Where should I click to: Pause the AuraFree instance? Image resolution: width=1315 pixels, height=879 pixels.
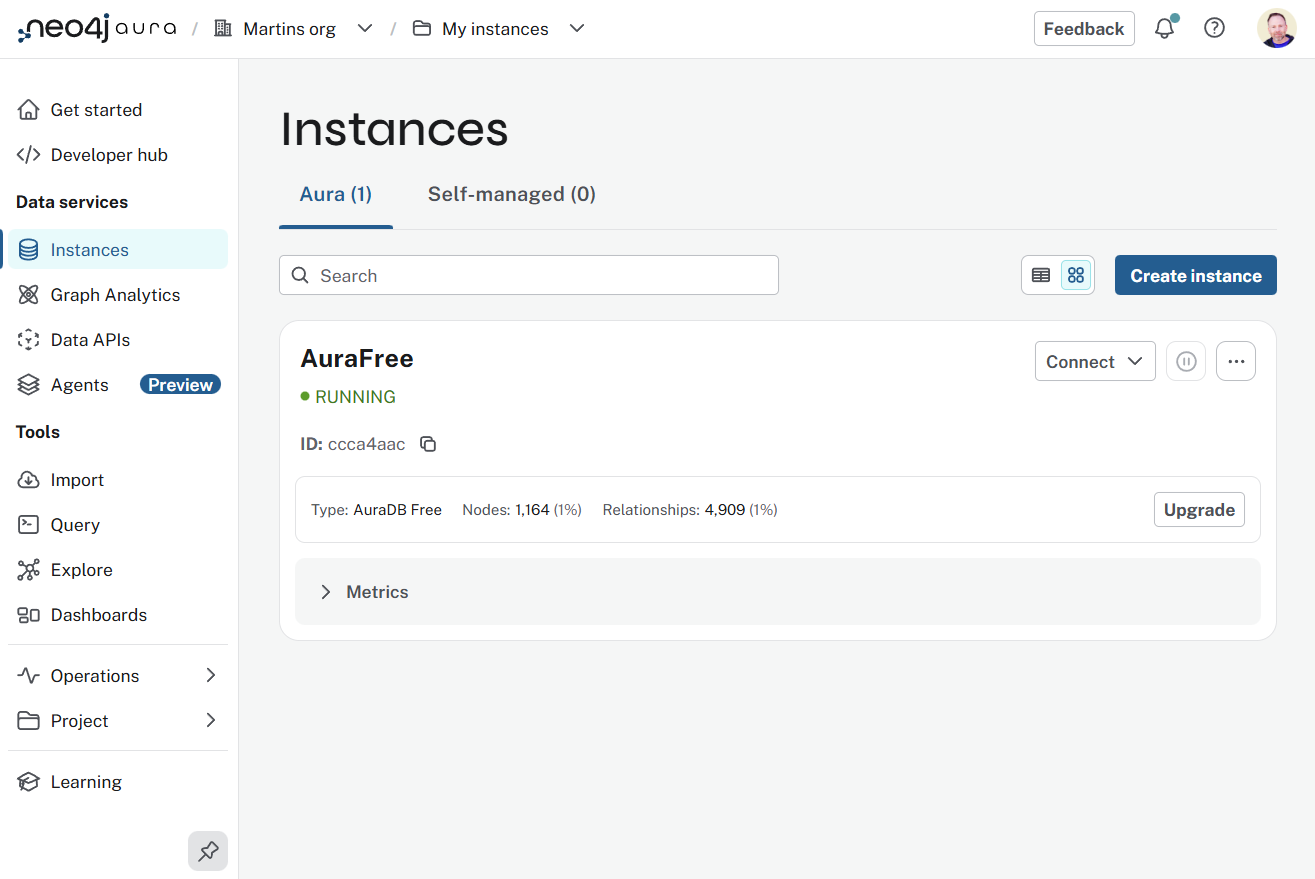[x=1186, y=362]
